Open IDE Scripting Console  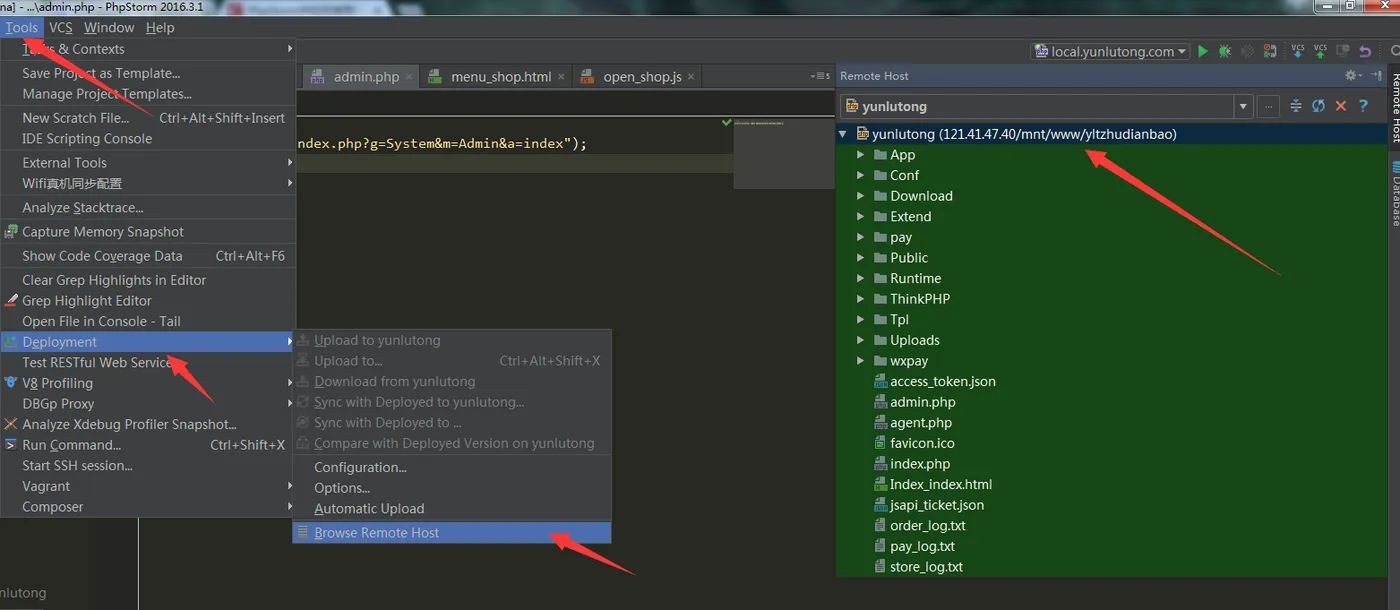148,138
